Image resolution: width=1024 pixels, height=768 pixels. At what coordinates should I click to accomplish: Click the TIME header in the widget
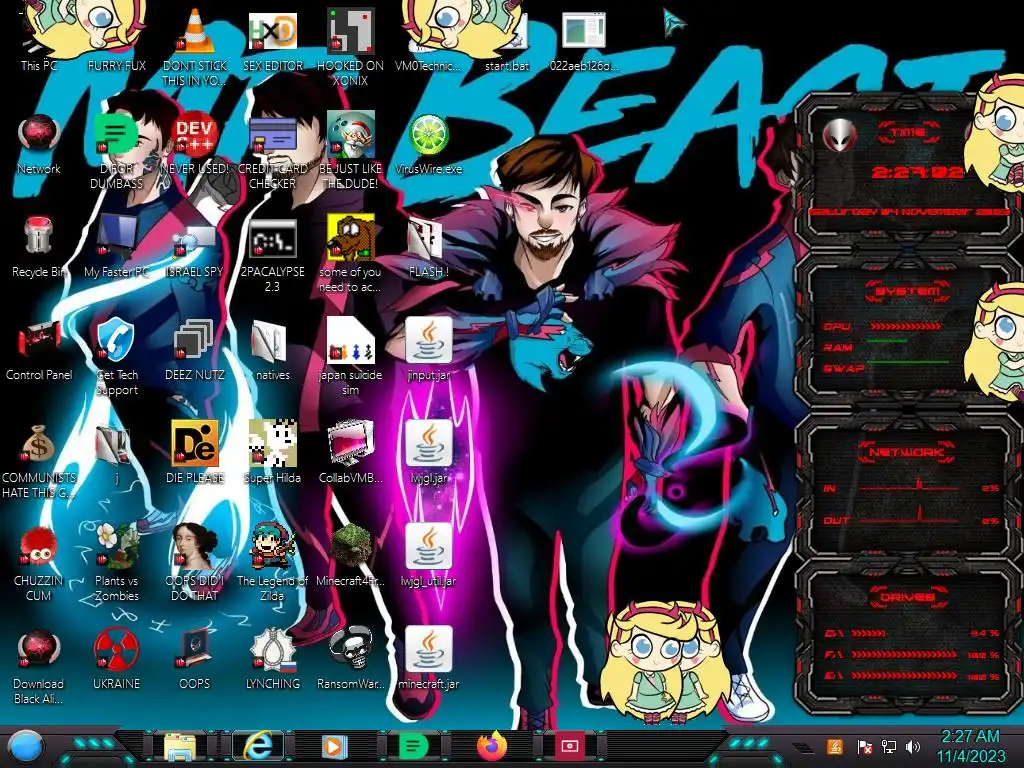(x=908, y=133)
